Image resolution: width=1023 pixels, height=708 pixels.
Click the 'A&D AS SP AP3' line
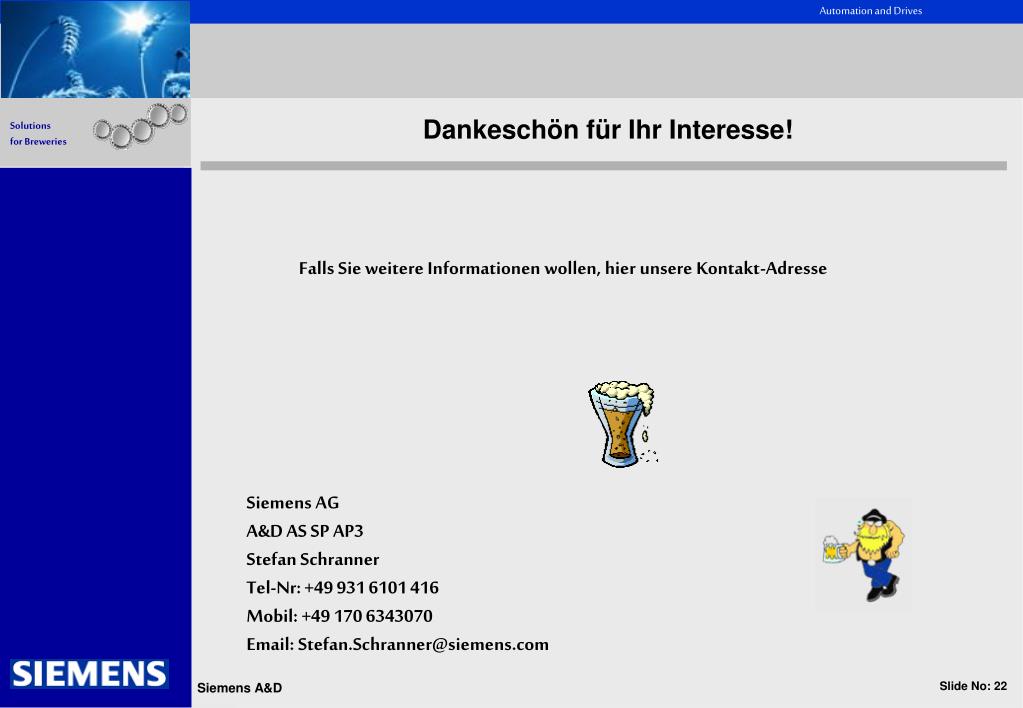pos(305,531)
